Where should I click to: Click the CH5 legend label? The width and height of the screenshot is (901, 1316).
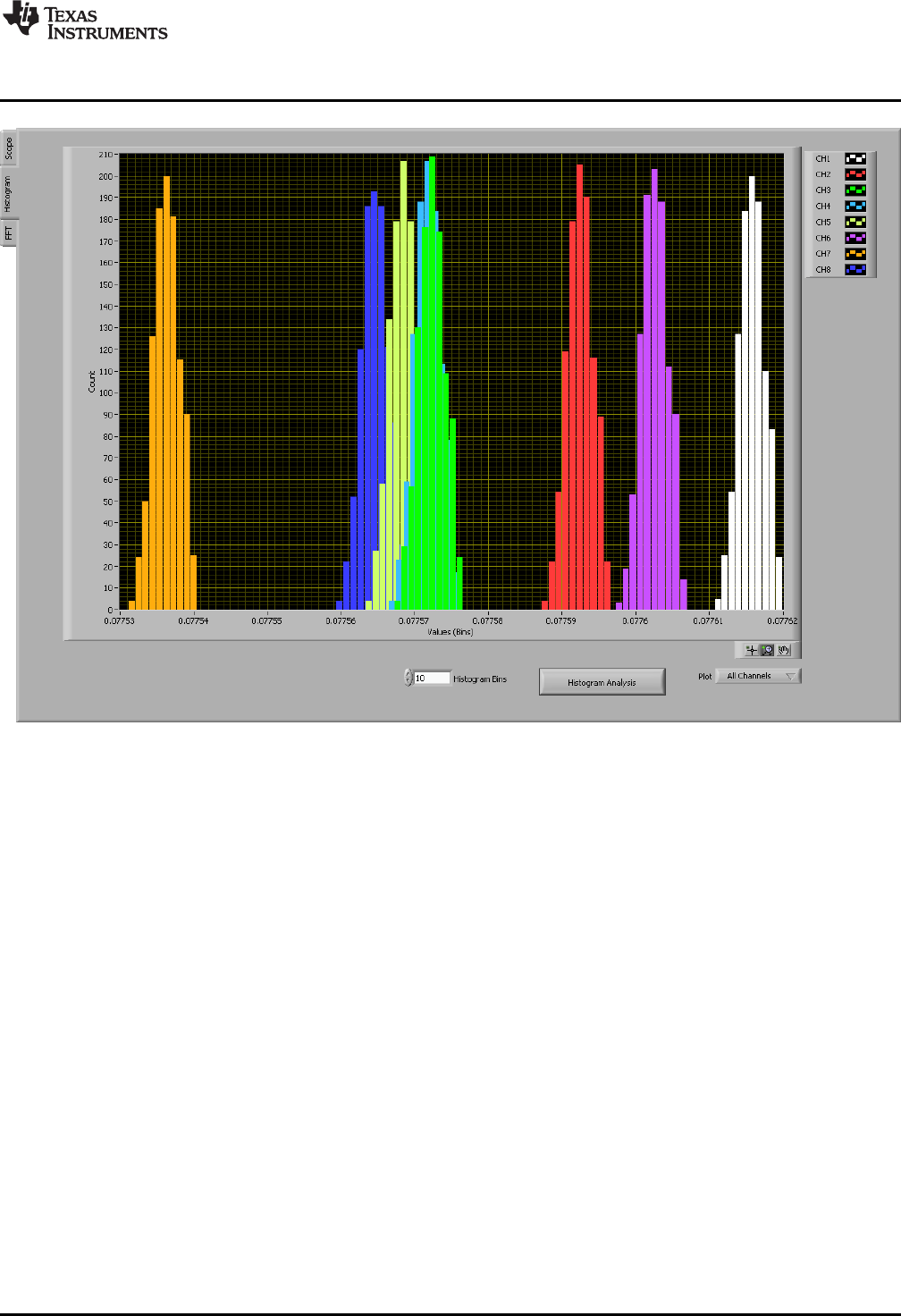pos(822,223)
